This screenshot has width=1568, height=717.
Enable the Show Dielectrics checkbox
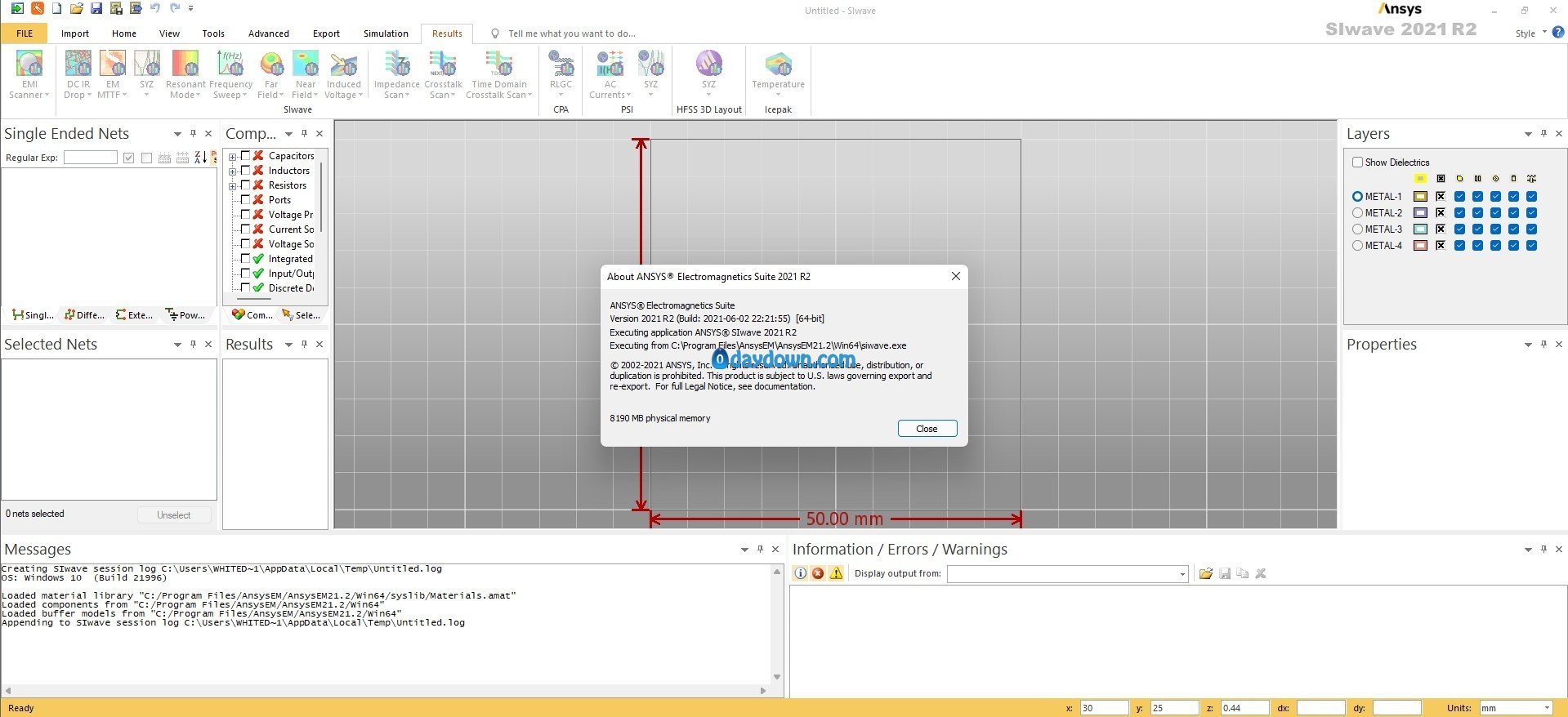(1358, 163)
